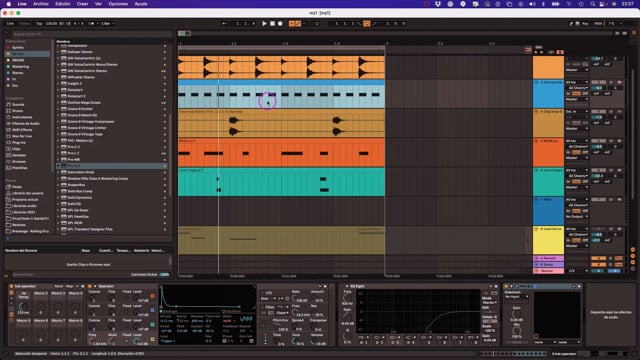
Task: Open the 1 Bar quantization menu
Action: [107, 24]
